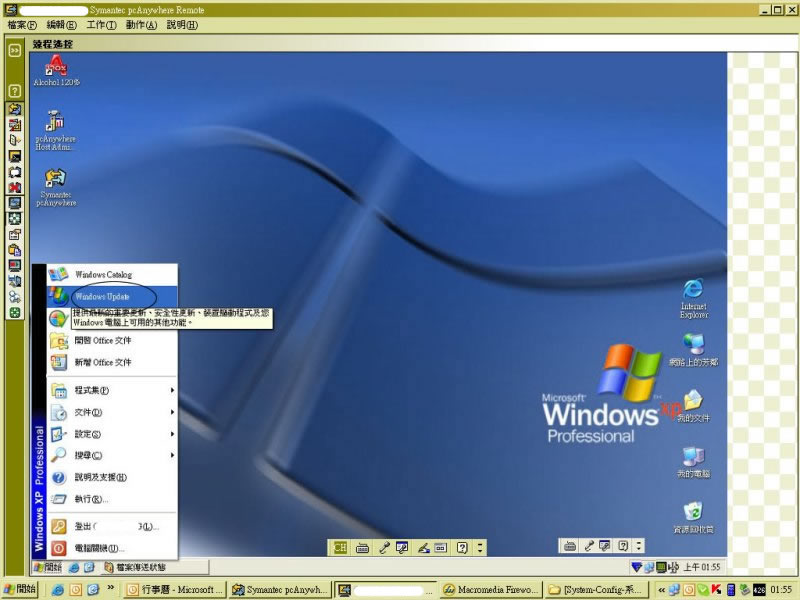Switch to Macromedia Fireworks taskbar button

(490, 589)
